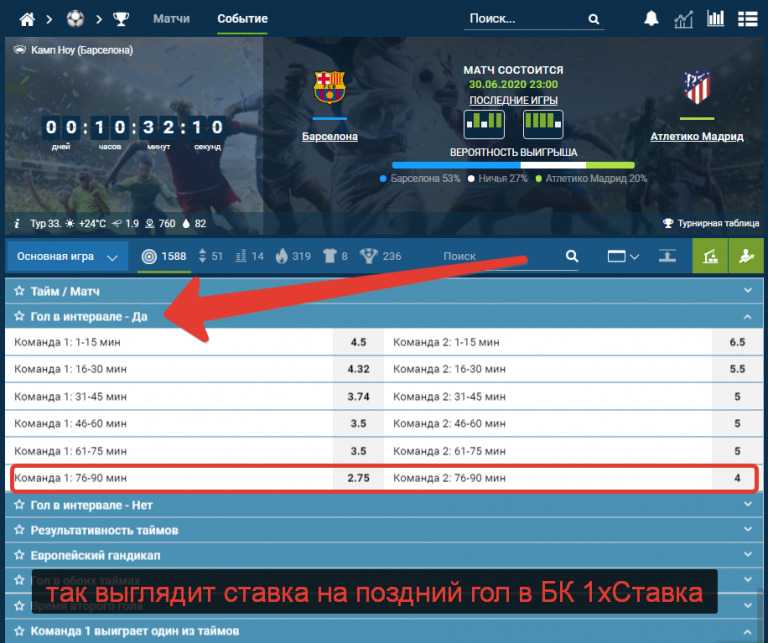Click the Гол в интервале - Да header title

pyautogui.click(x=89, y=316)
